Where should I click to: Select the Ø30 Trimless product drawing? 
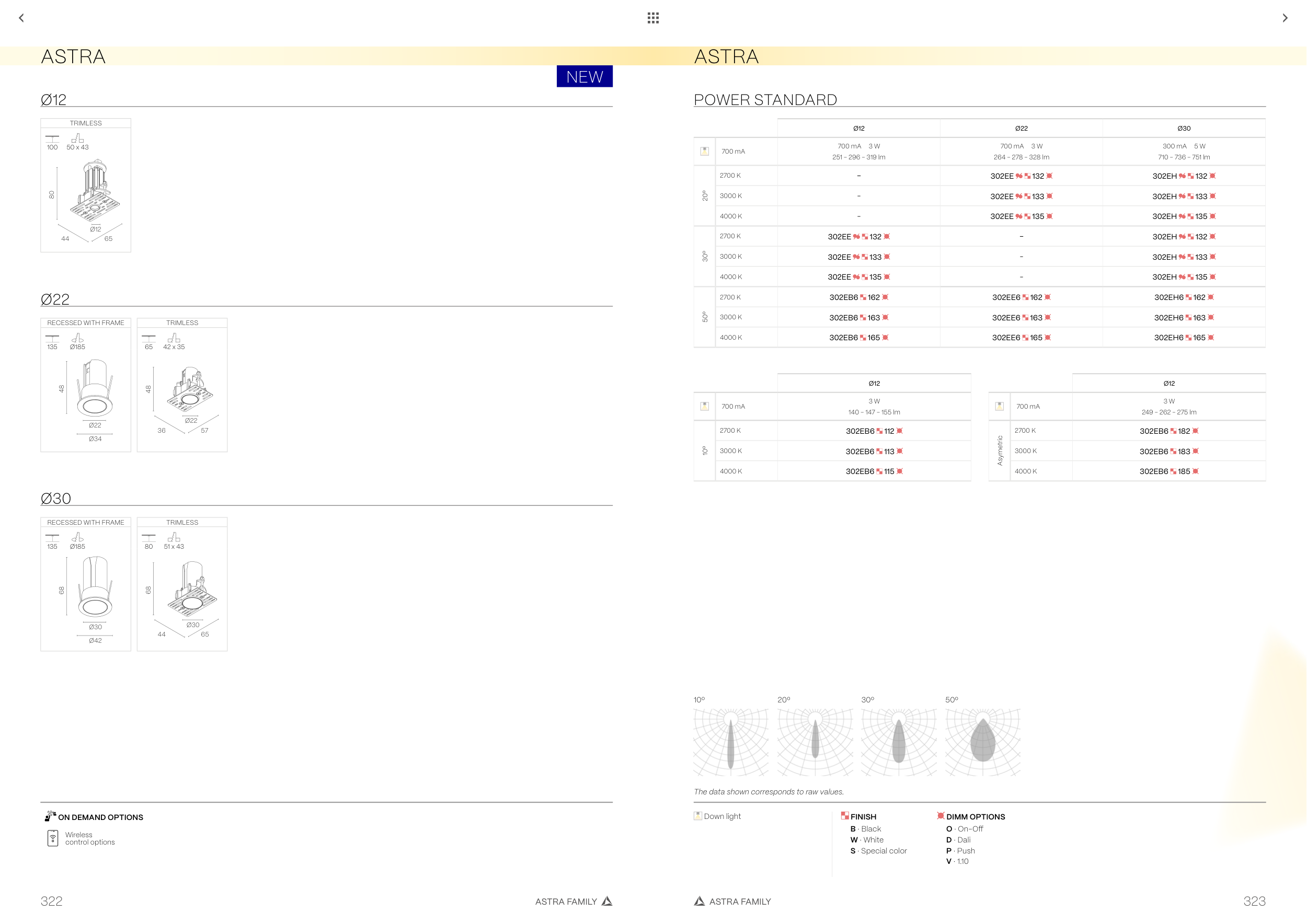click(191, 589)
